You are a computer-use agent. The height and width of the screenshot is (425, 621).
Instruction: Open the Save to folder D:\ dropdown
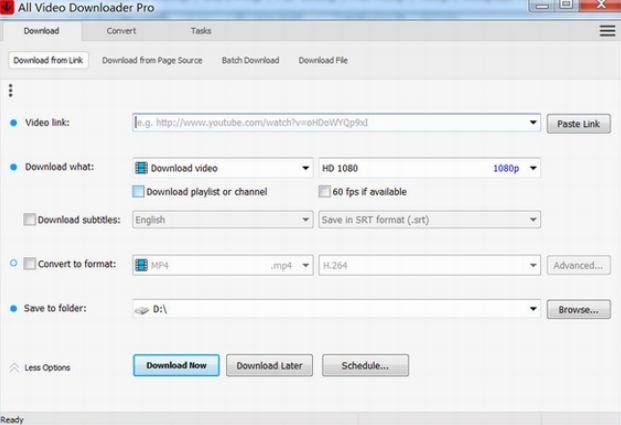click(x=533, y=309)
